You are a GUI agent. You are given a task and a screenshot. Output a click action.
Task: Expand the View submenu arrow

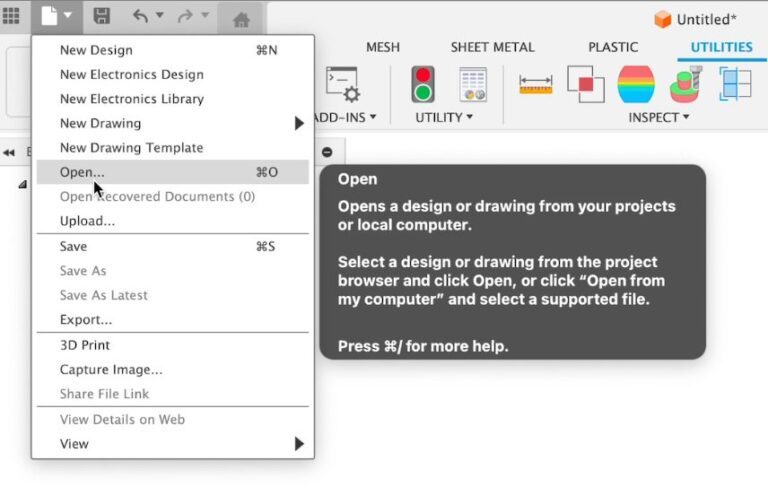(299, 444)
